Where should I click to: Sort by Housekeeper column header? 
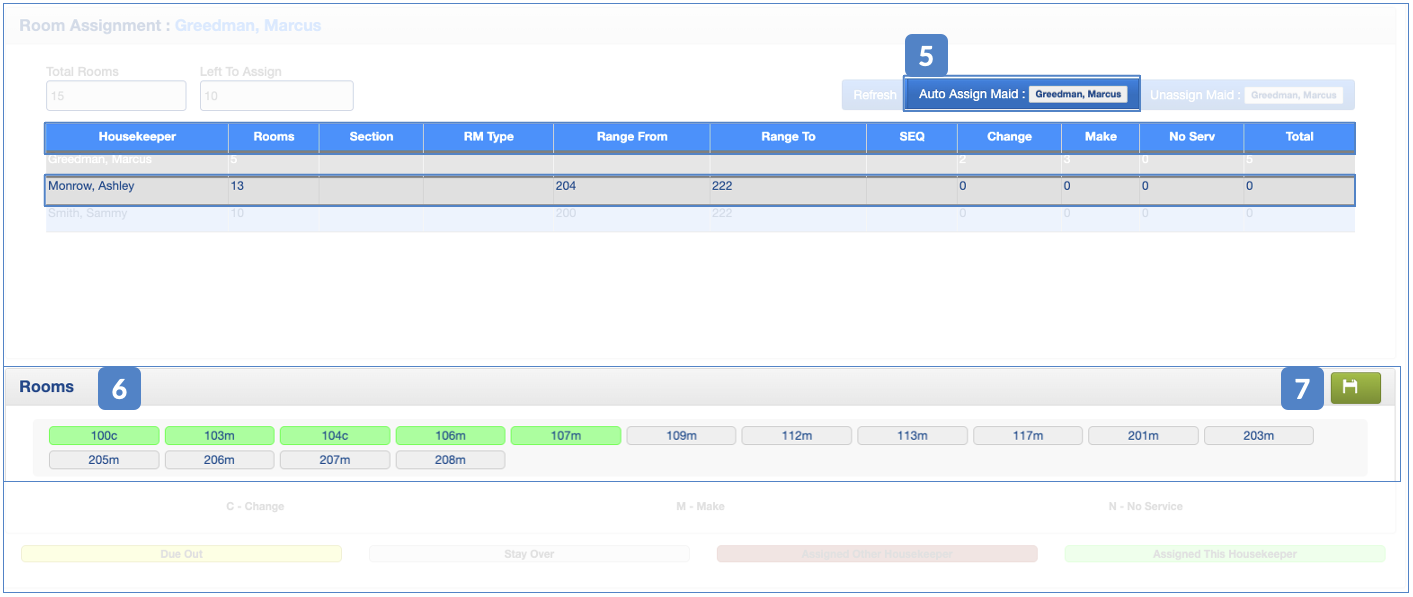coord(137,137)
